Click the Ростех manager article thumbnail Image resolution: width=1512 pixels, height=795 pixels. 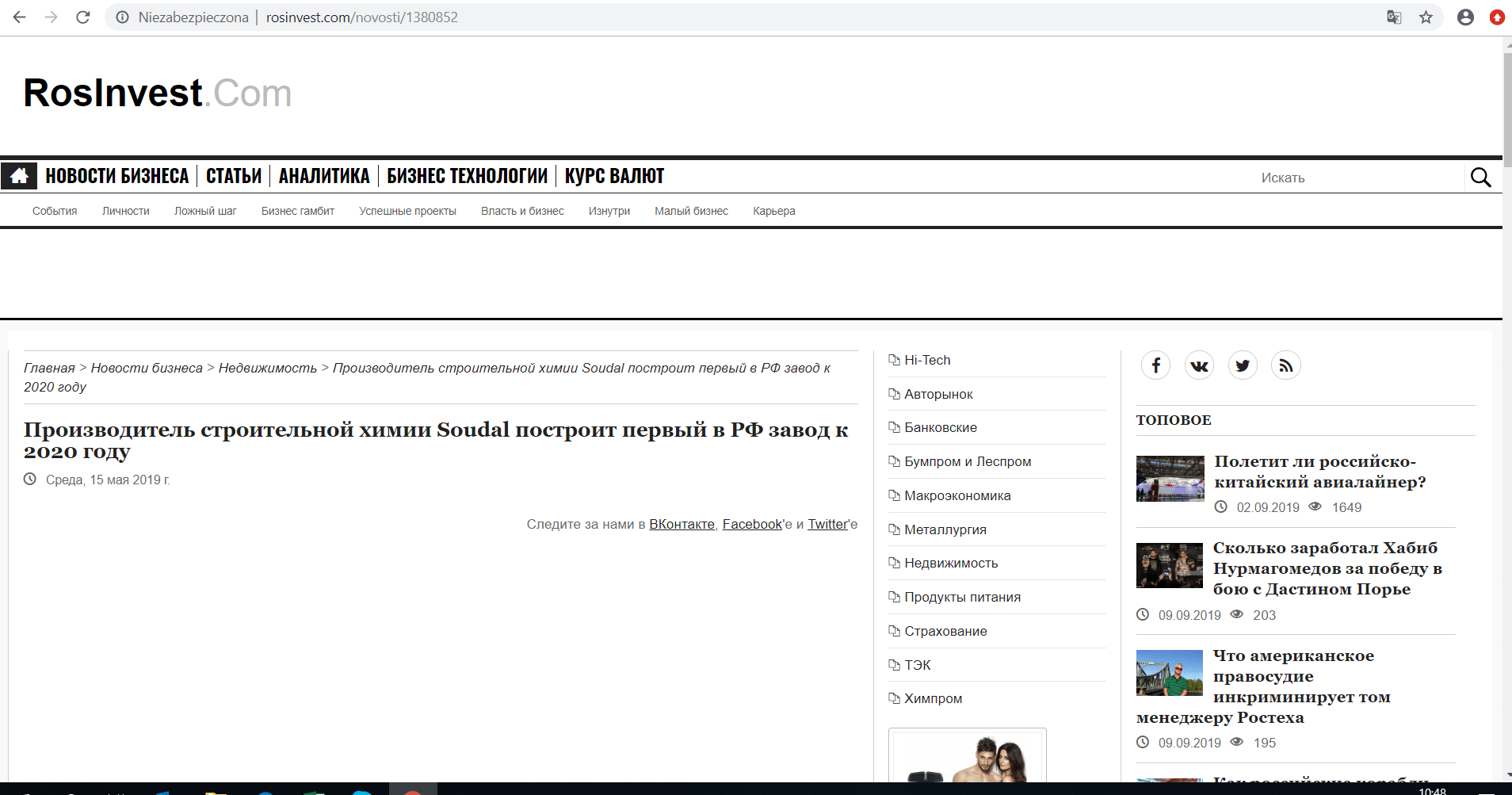(1170, 673)
